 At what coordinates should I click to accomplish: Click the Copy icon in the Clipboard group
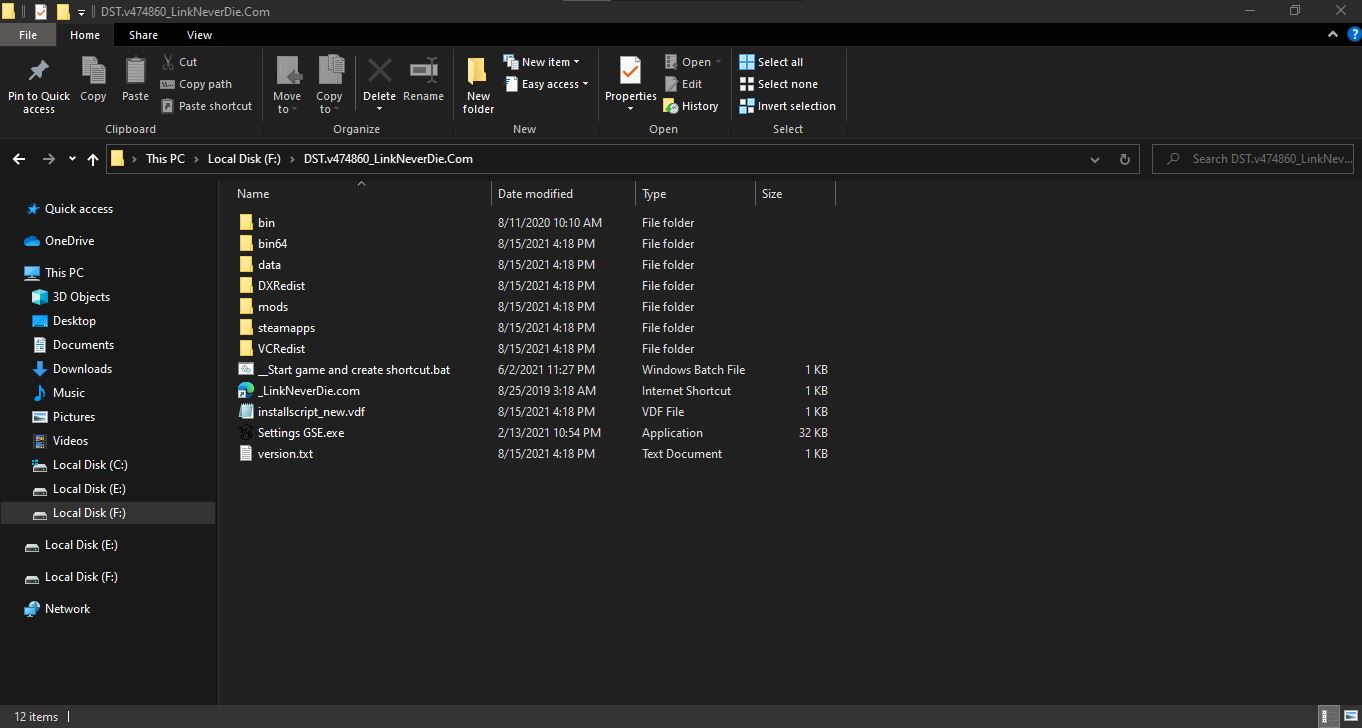pyautogui.click(x=93, y=72)
